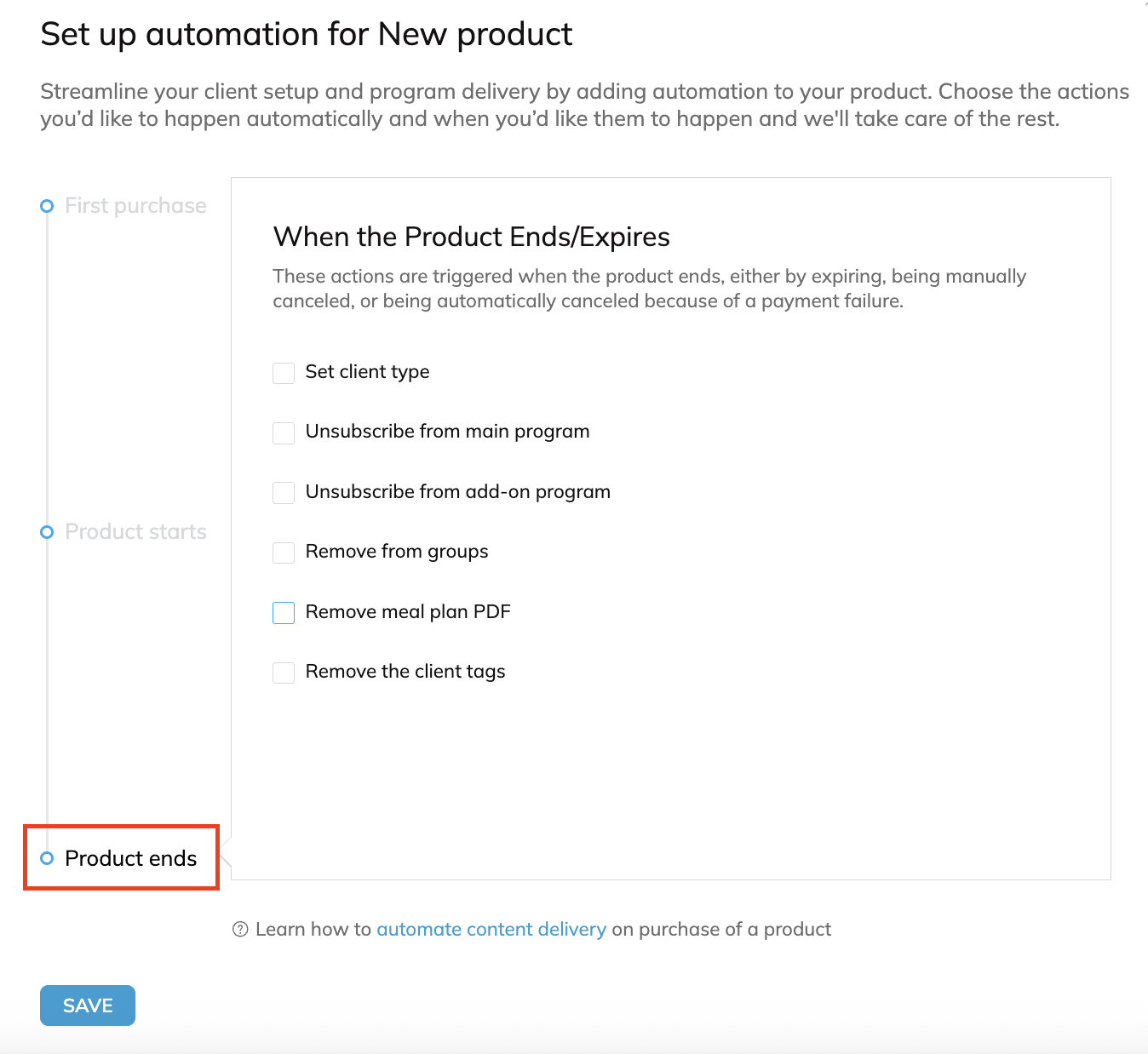Image resolution: width=1148 pixels, height=1054 pixels.
Task: Click the Remove the client tags label
Action: (x=405, y=672)
